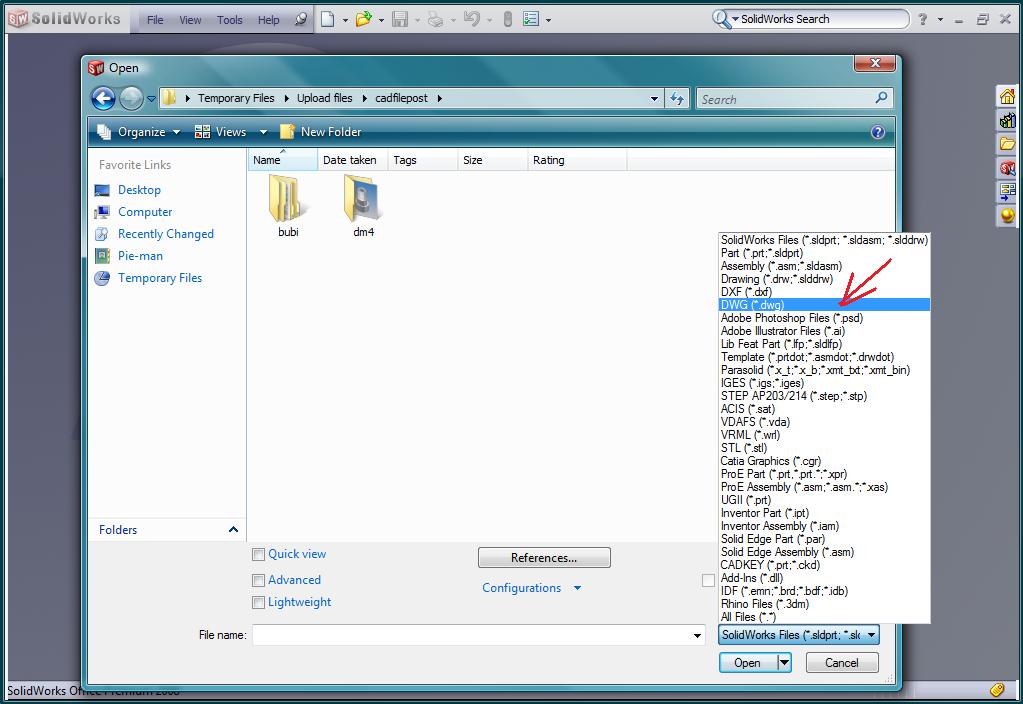Click the blue help icon in dialog toolbar
The width and height of the screenshot is (1023, 704).
878,132
